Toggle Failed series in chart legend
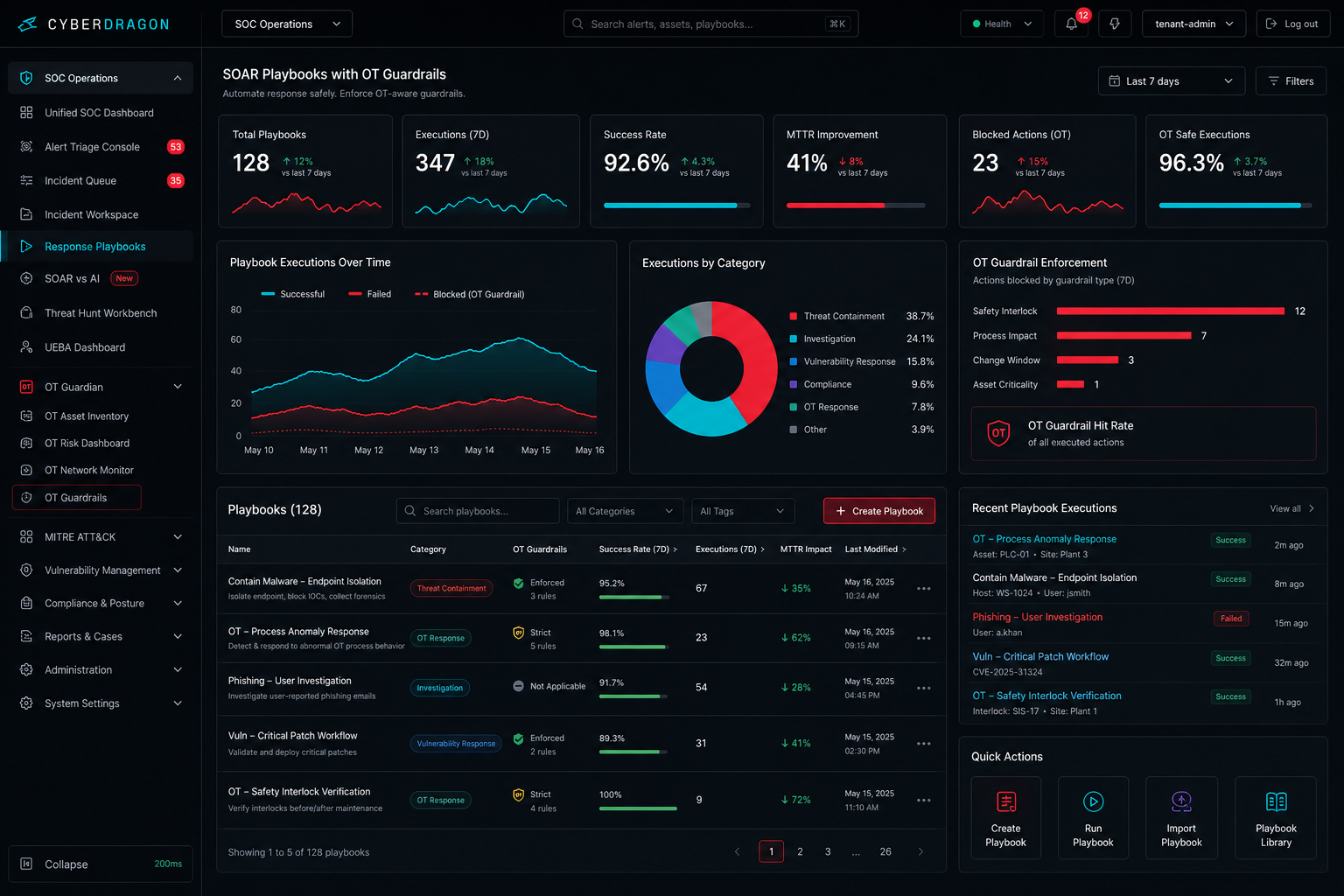The width and height of the screenshot is (1344, 896). tap(370, 294)
